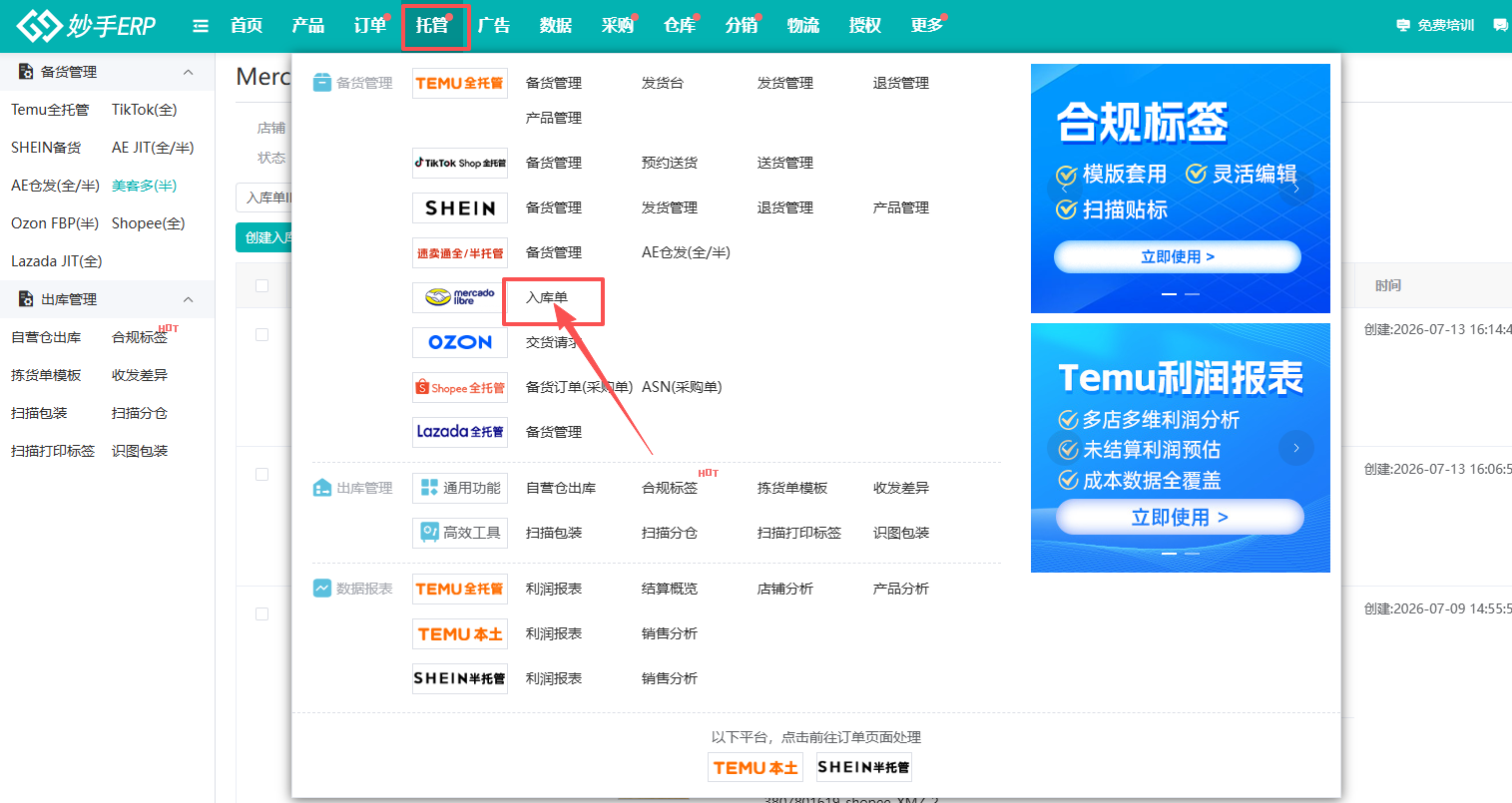Open the 订单 top menu

370,26
